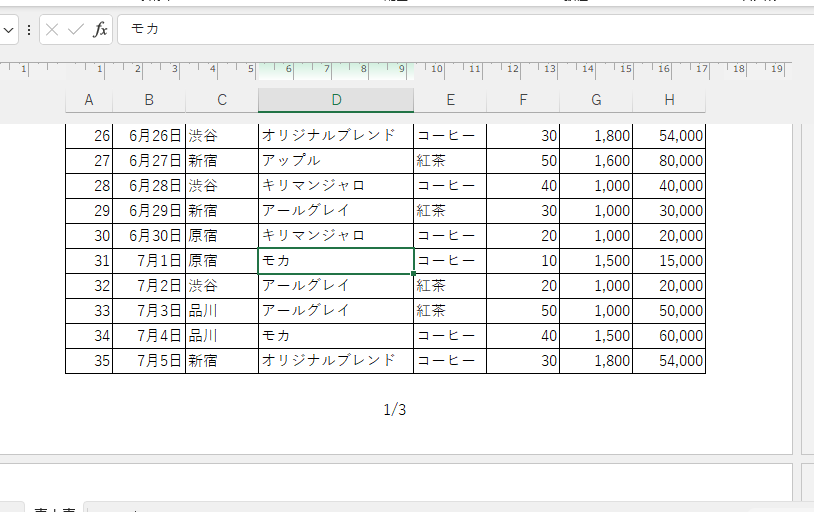Click value 54,000 in row 26
814x512 pixels.
click(x=669, y=136)
